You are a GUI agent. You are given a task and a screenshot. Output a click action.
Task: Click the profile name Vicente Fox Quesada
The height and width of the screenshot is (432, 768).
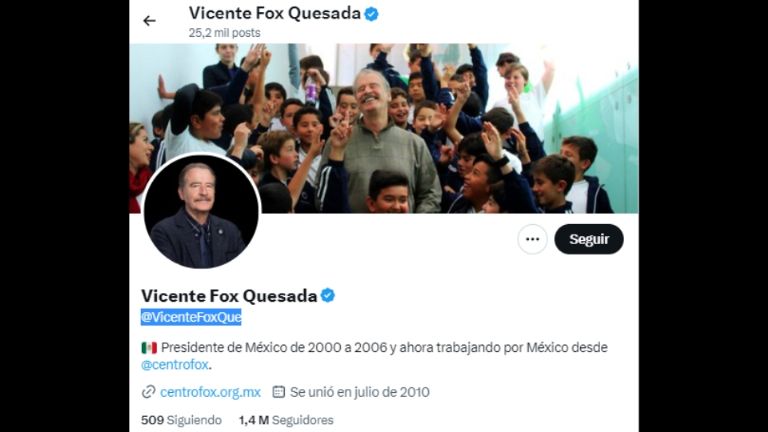pos(229,295)
